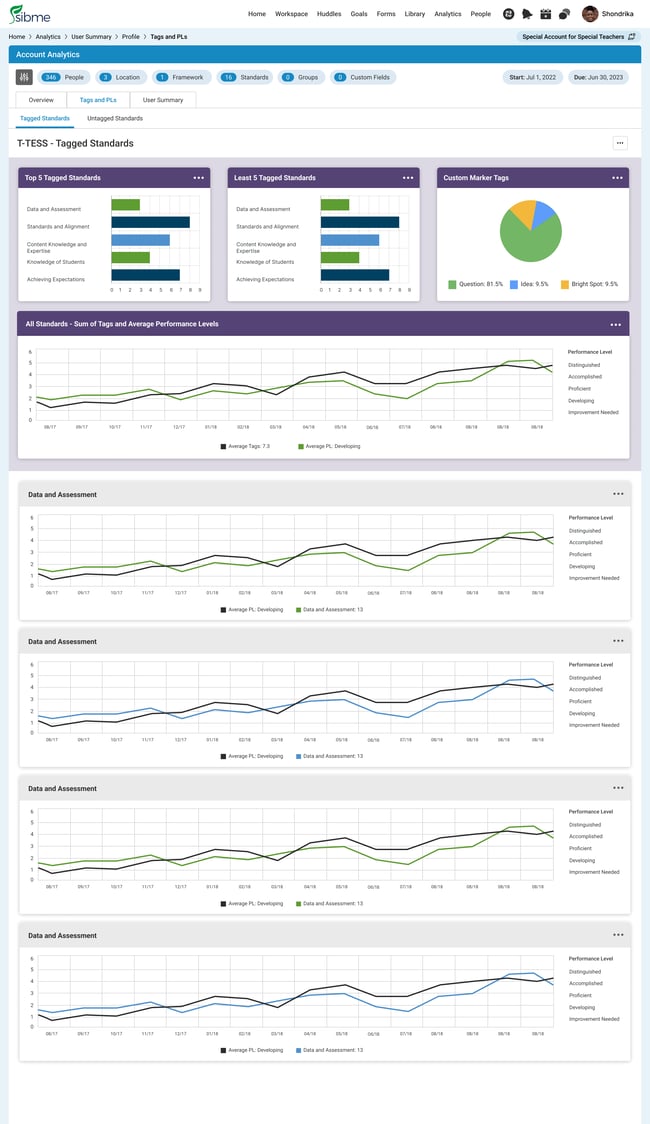The image size is (650, 1124).
Task: Click the account switch icon beside Special Teachers
Action: pos(631,37)
